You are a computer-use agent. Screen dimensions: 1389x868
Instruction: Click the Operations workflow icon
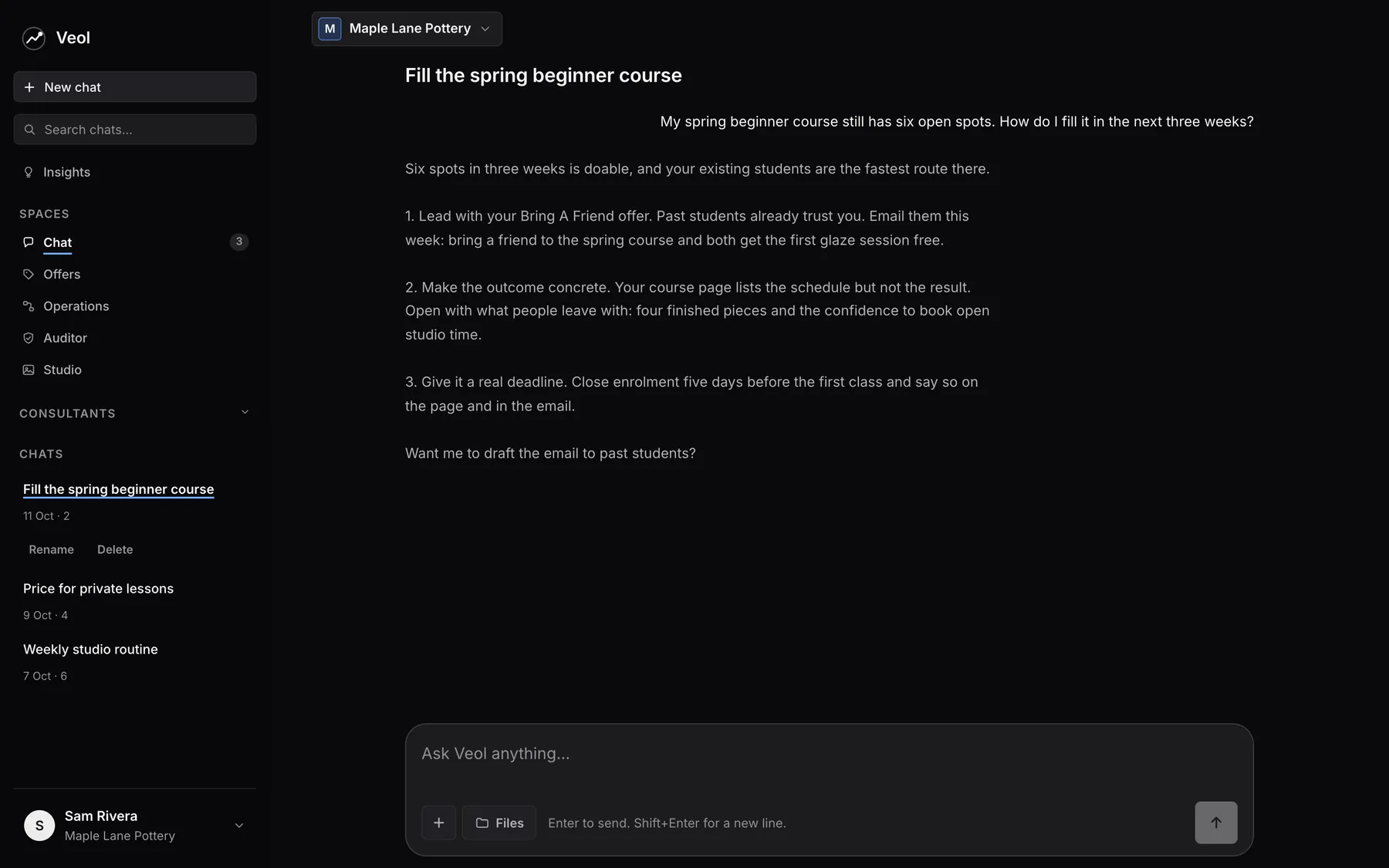[29, 306]
